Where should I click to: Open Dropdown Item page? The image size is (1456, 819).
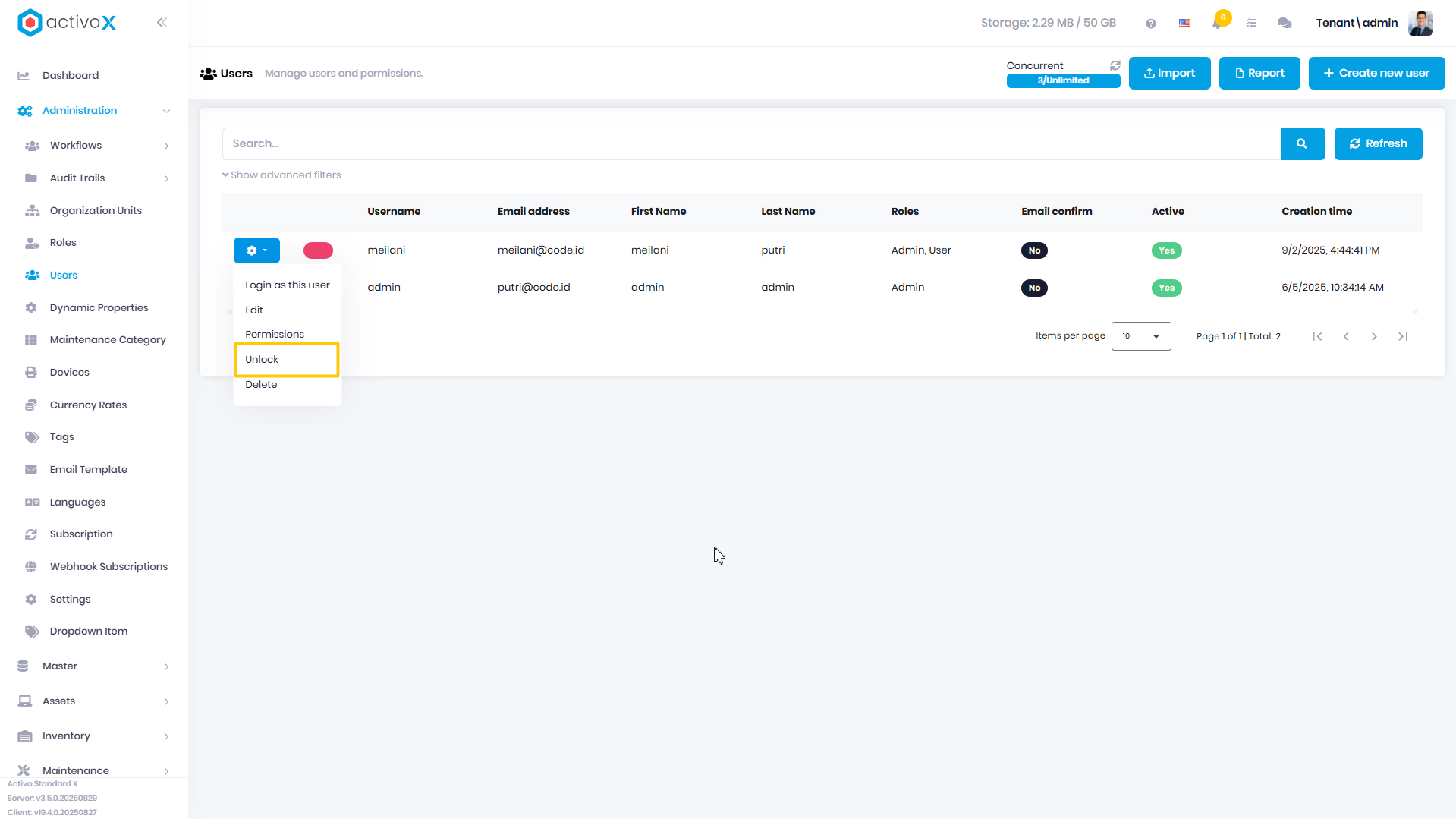click(88, 632)
